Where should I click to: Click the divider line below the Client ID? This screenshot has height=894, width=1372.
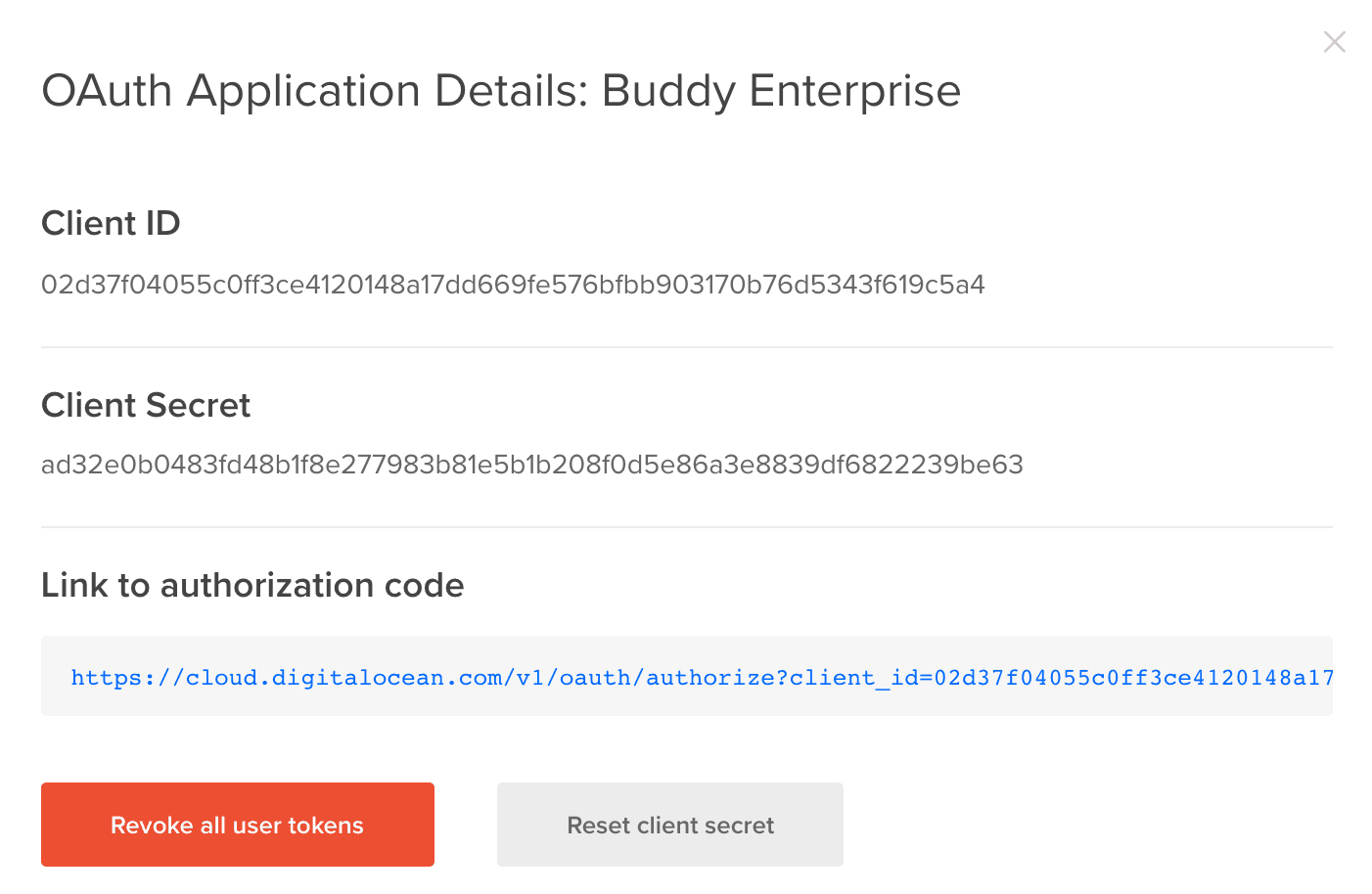(685, 347)
